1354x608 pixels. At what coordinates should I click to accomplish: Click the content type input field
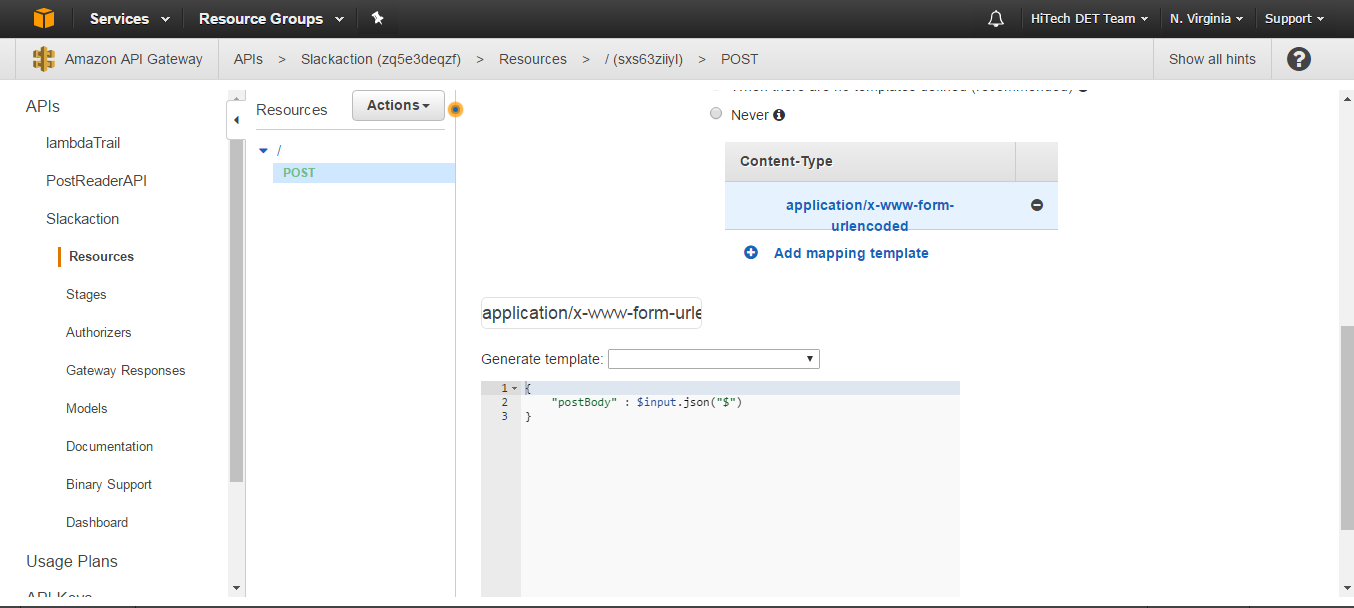[591, 313]
